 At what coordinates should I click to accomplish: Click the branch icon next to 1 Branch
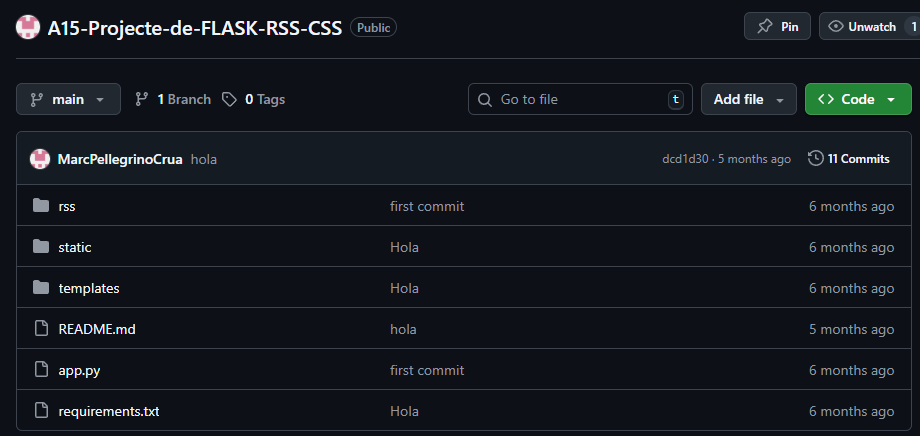141,99
